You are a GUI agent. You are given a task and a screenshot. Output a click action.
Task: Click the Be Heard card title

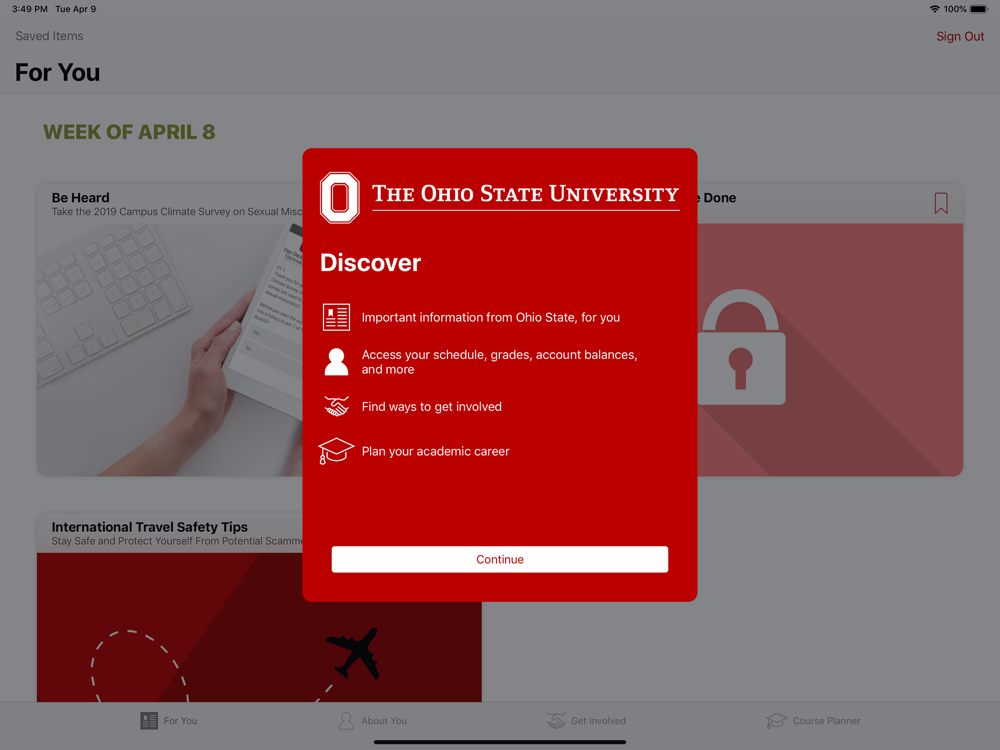click(x=80, y=198)
